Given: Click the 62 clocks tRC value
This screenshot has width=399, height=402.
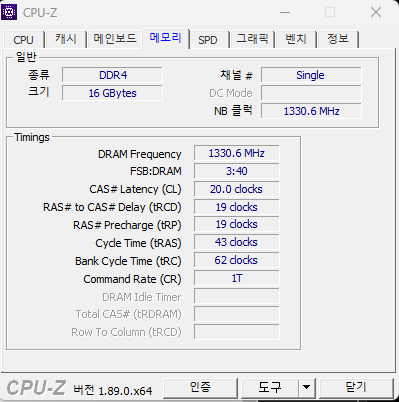Looking at the screenshot, I should (237, 260).
